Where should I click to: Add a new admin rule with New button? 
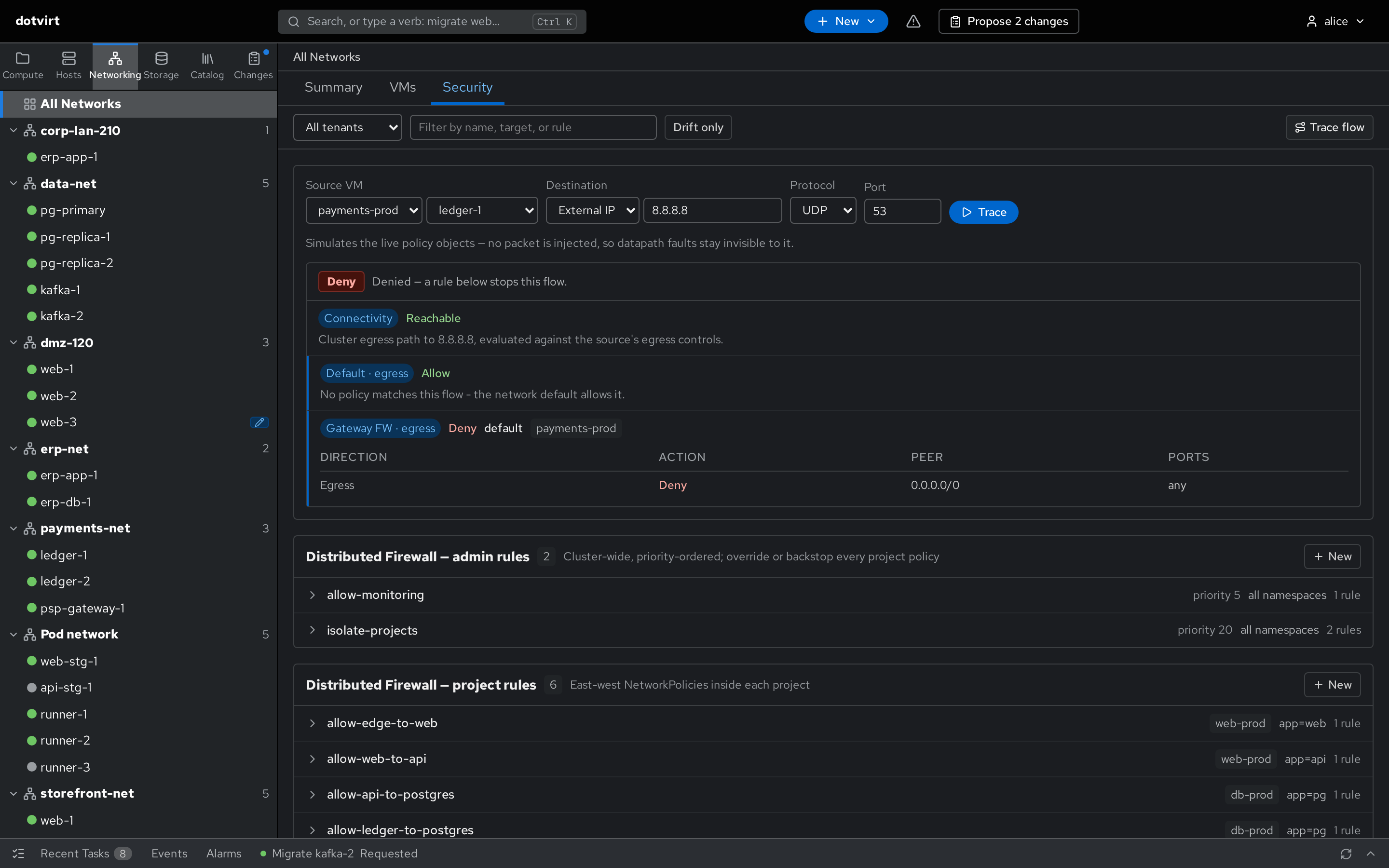[x=1332, y=557]
